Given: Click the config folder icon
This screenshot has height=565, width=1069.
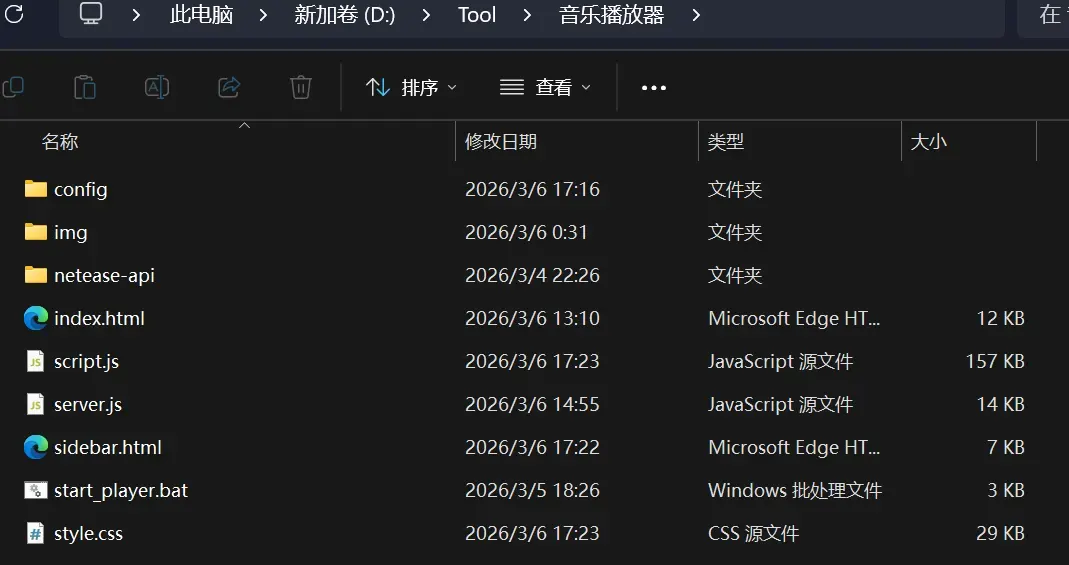Looking at the screenshot, I should click(35, 189).
